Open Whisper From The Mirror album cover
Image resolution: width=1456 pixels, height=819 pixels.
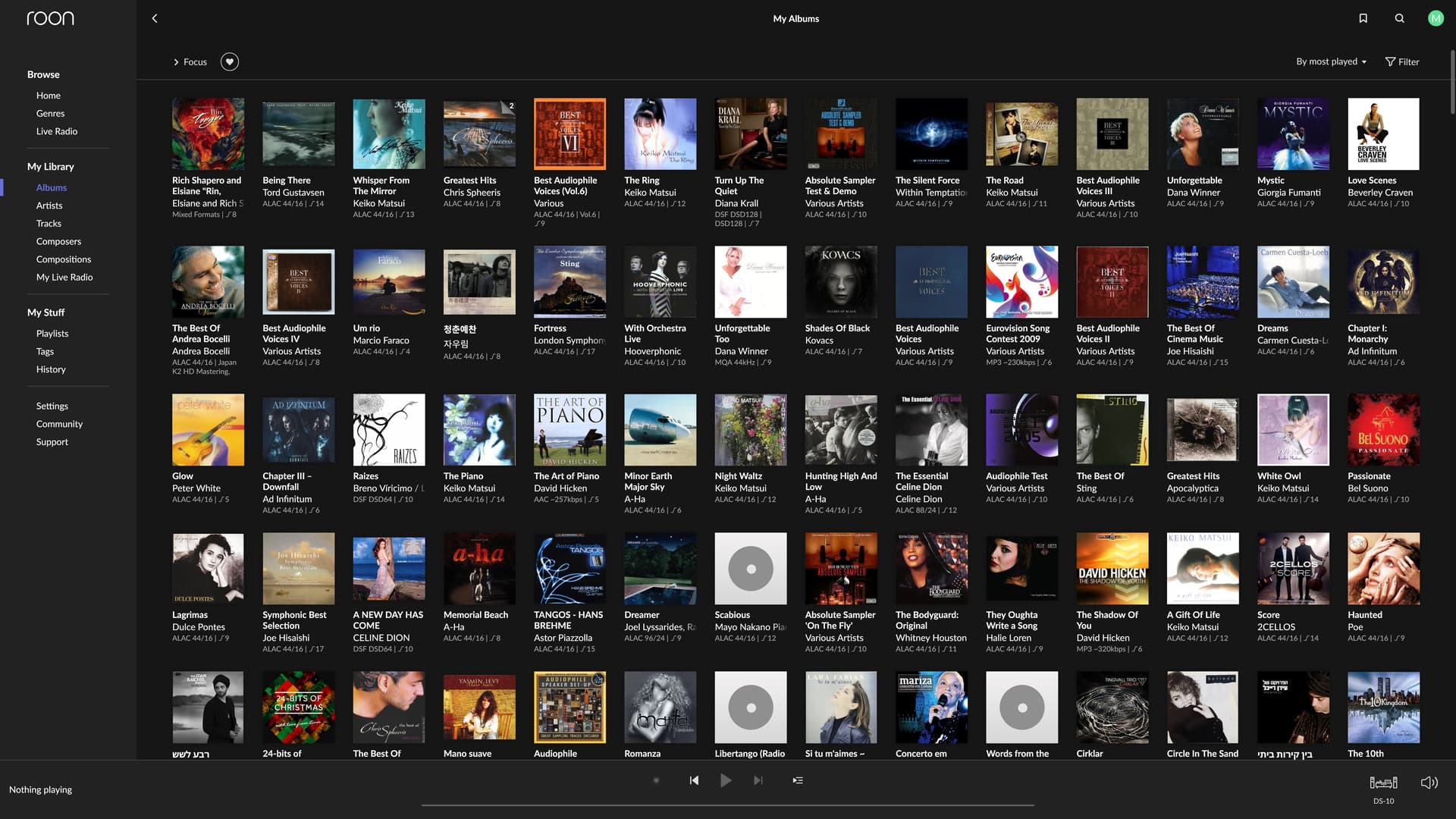coord(388,133)
